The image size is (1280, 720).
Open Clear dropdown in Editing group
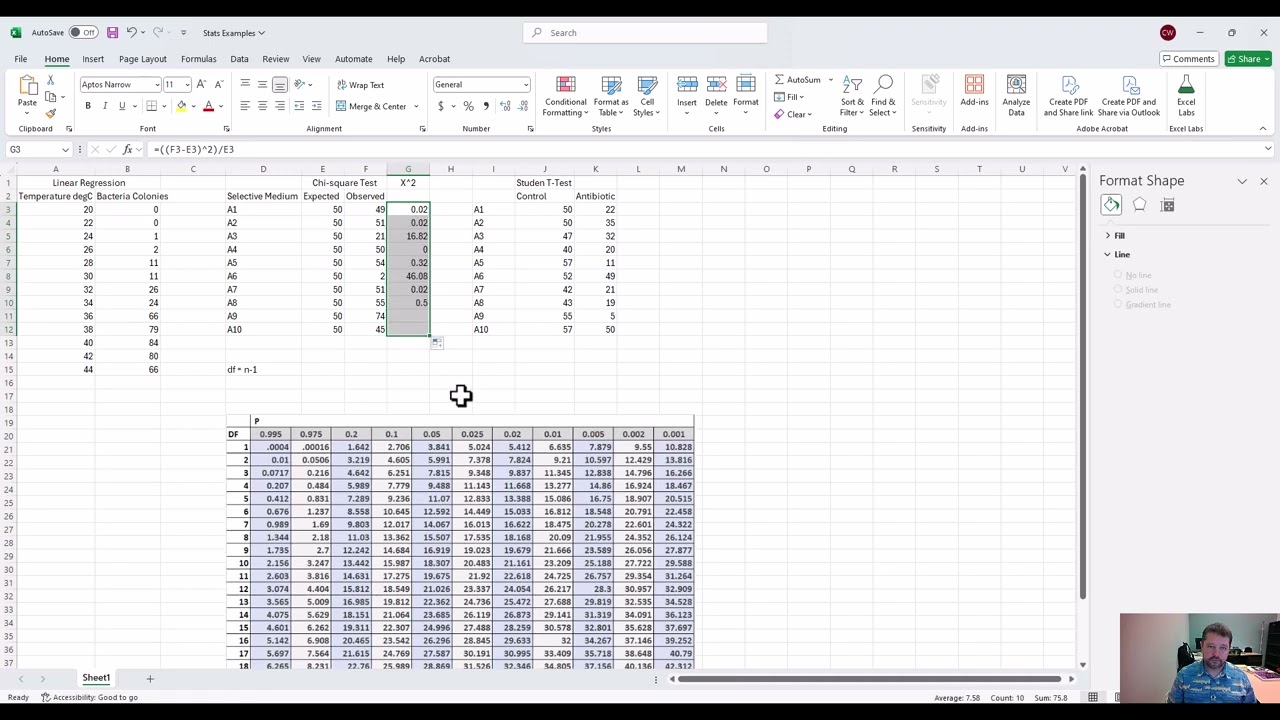tap(796, 114)
